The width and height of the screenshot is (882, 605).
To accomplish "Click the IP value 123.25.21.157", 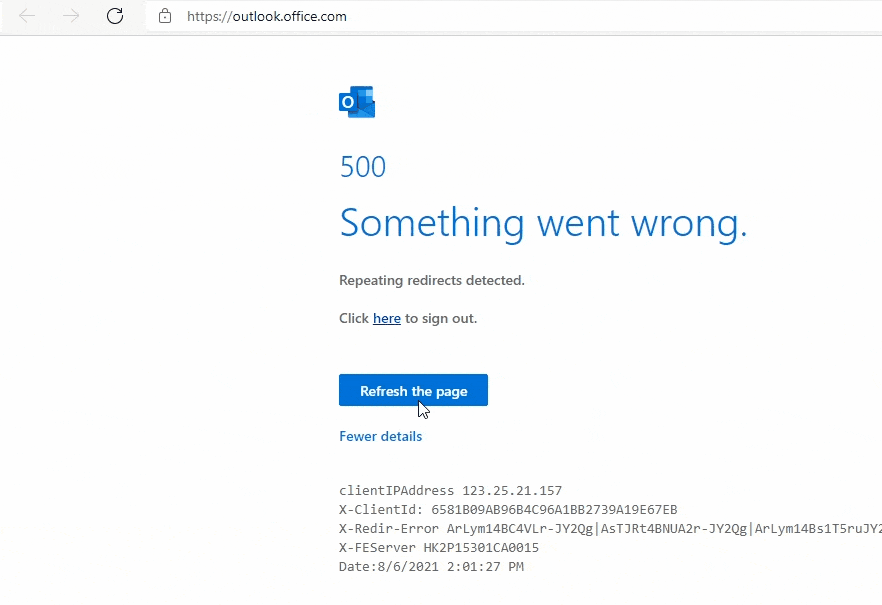I will click(512, 490).
